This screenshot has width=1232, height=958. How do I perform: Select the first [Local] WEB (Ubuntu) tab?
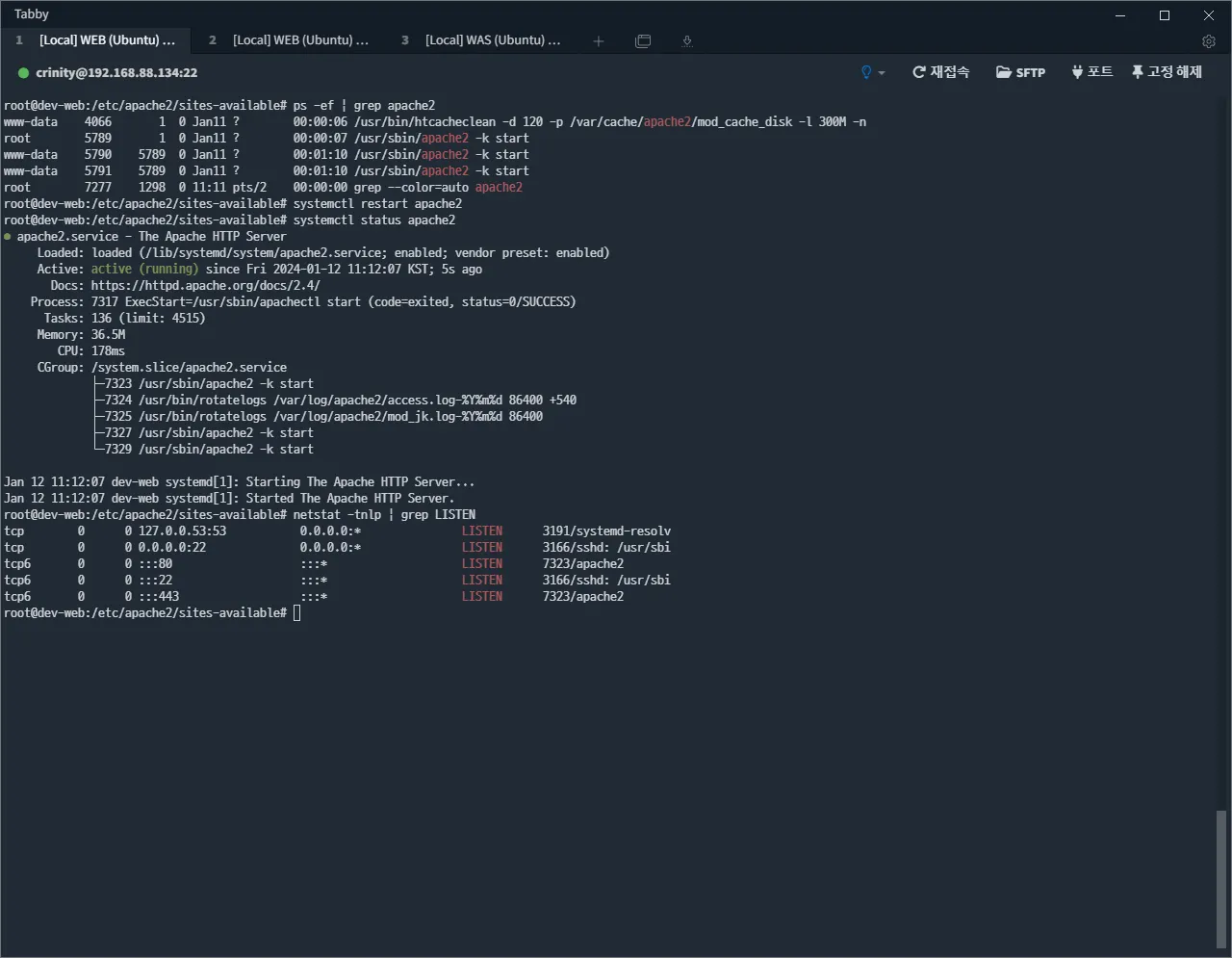(x=106, y=40)
